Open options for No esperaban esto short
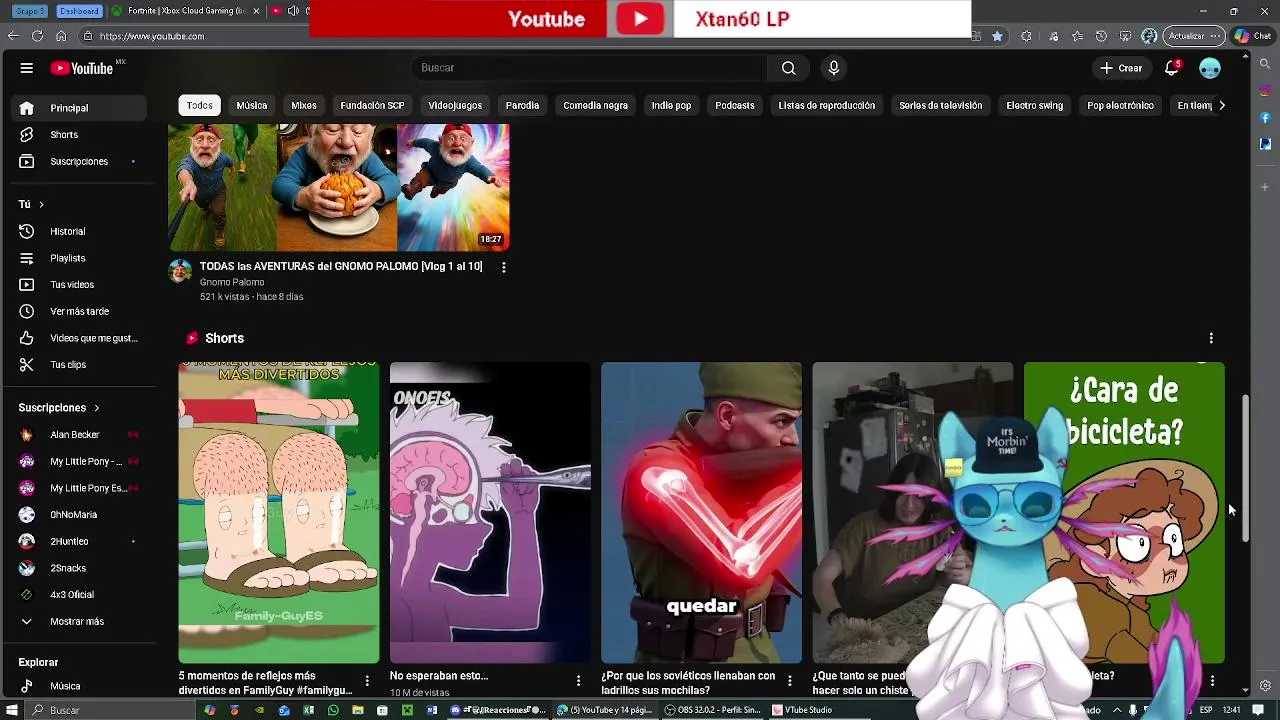This screenshot has height=720, width=1280. pos(578,681)
